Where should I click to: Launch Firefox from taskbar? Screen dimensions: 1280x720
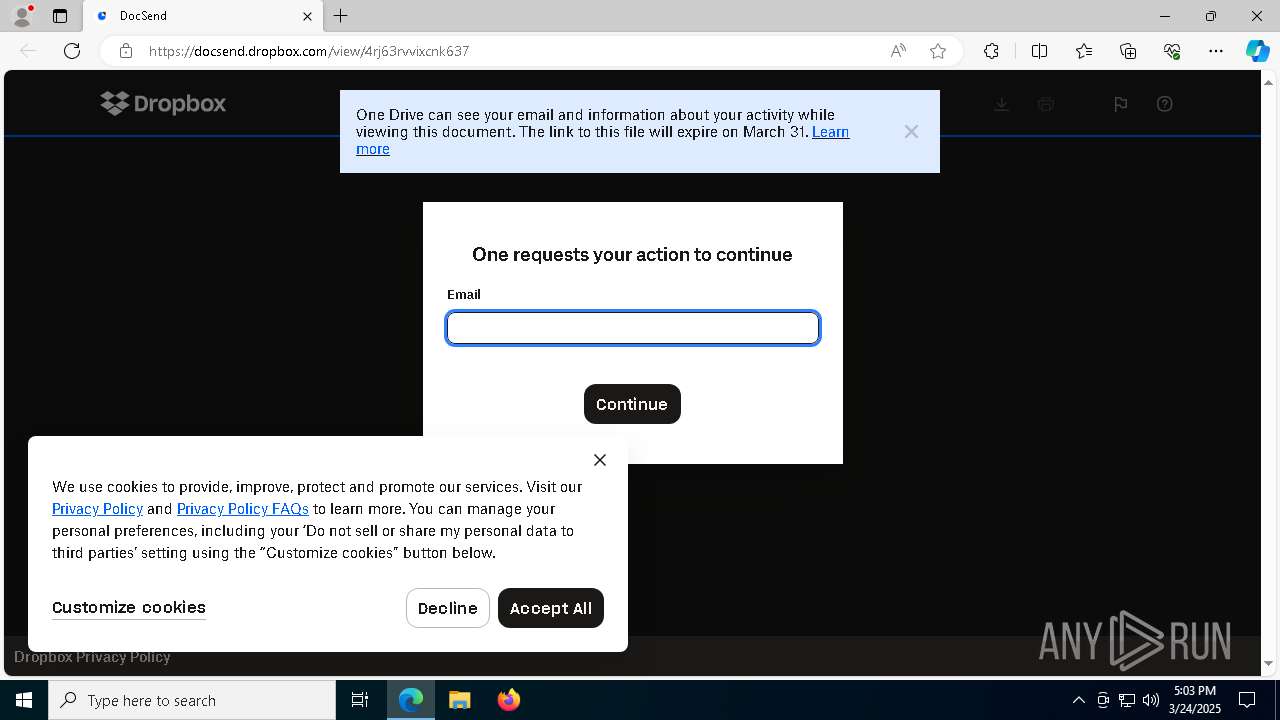tap(509, 700)
